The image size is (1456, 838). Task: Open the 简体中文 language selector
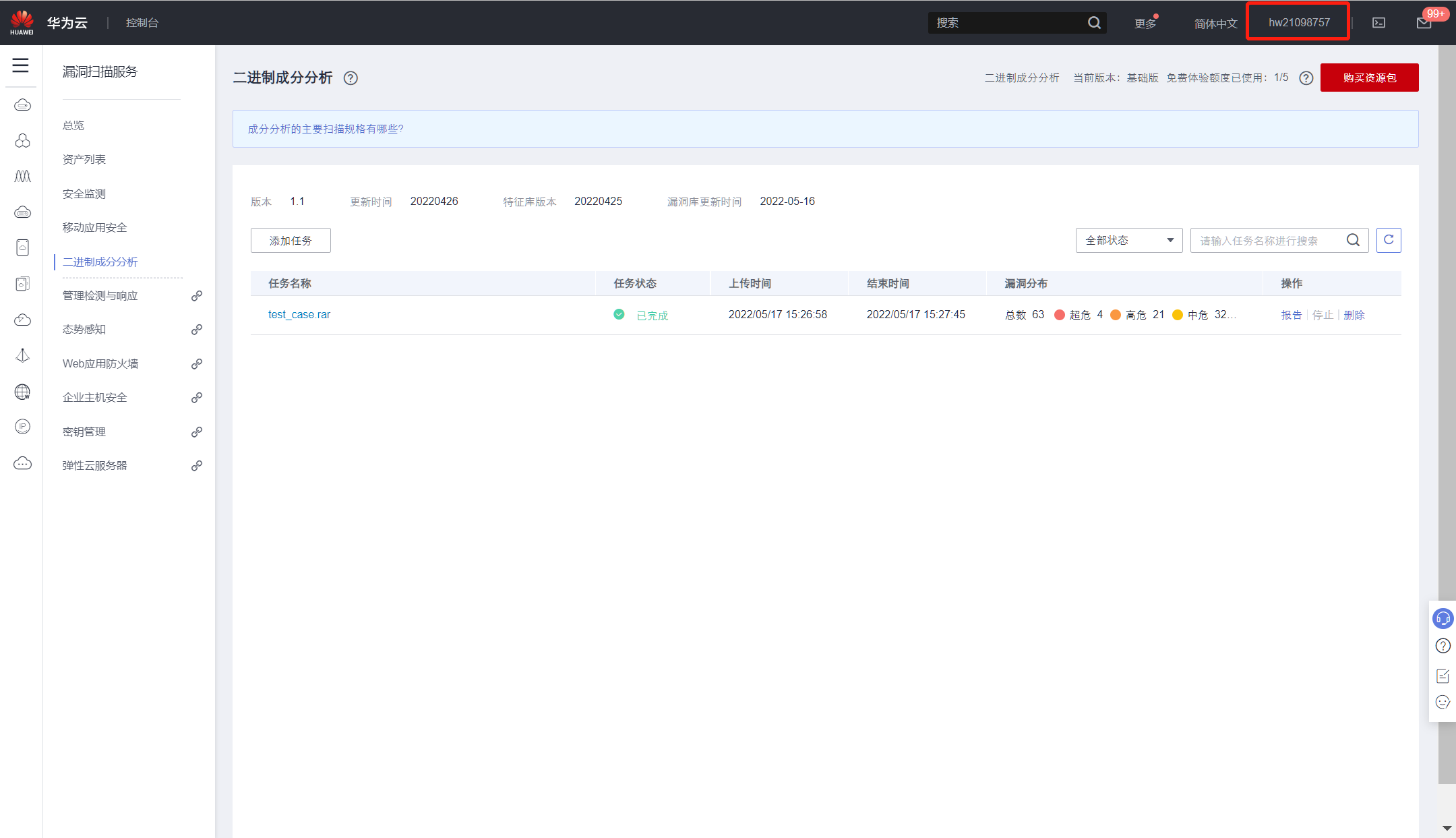point(1215,24)
